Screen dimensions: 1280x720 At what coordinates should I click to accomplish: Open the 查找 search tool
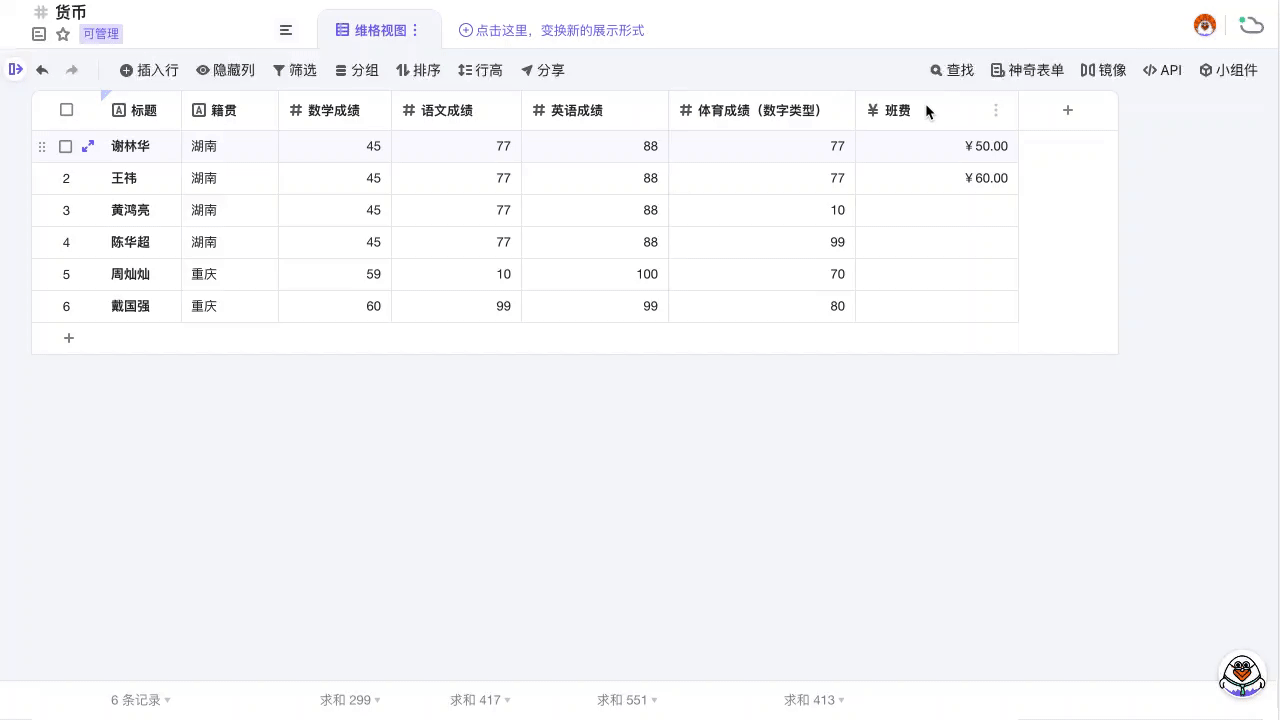coord(950,70)
